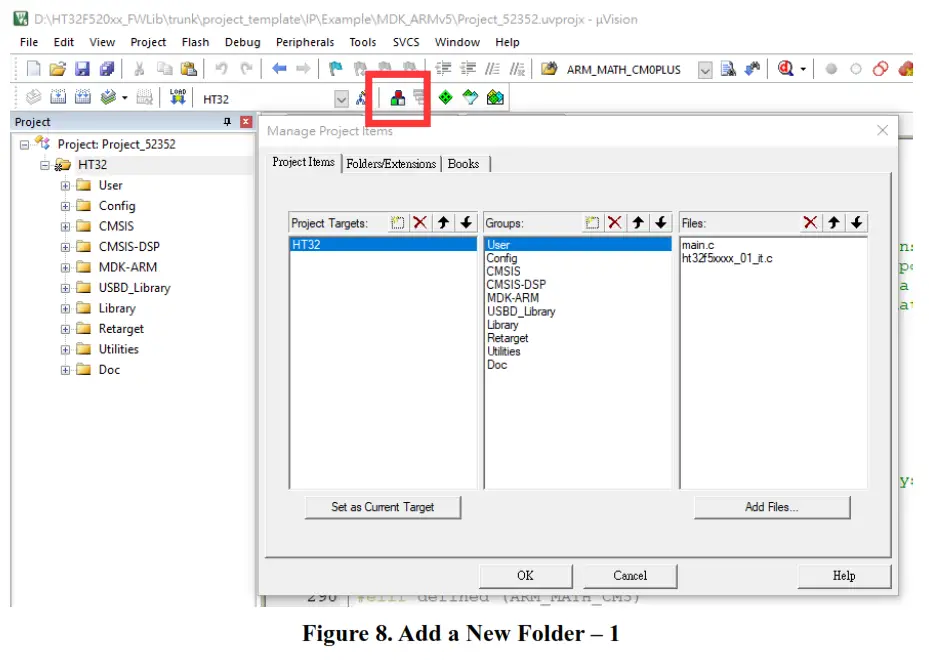Create a new file from the toolbar
929x669 pixels.
coord(34,69)
